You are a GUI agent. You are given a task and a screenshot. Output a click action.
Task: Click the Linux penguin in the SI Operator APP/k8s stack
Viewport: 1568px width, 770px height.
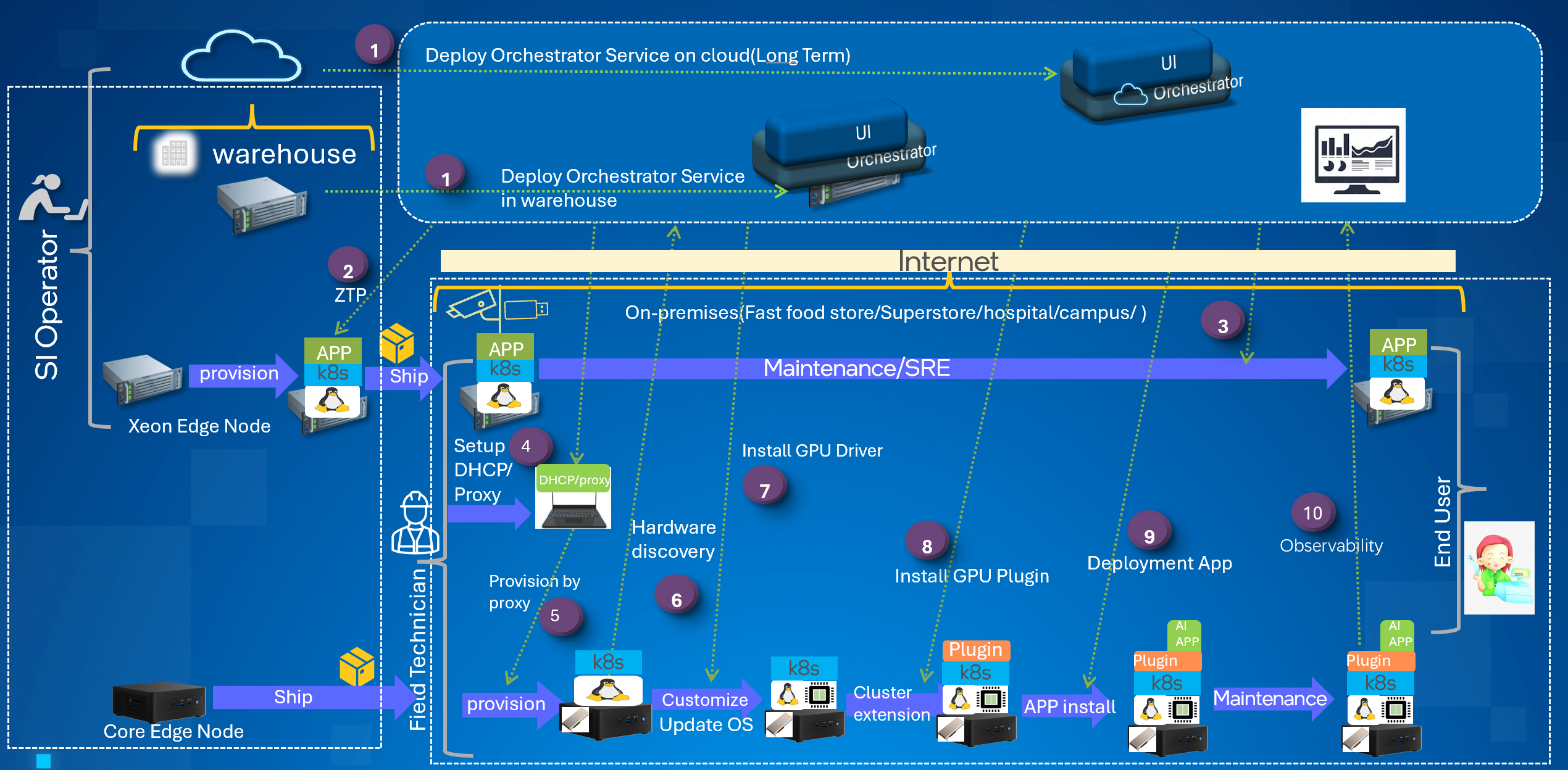[333, 401]
